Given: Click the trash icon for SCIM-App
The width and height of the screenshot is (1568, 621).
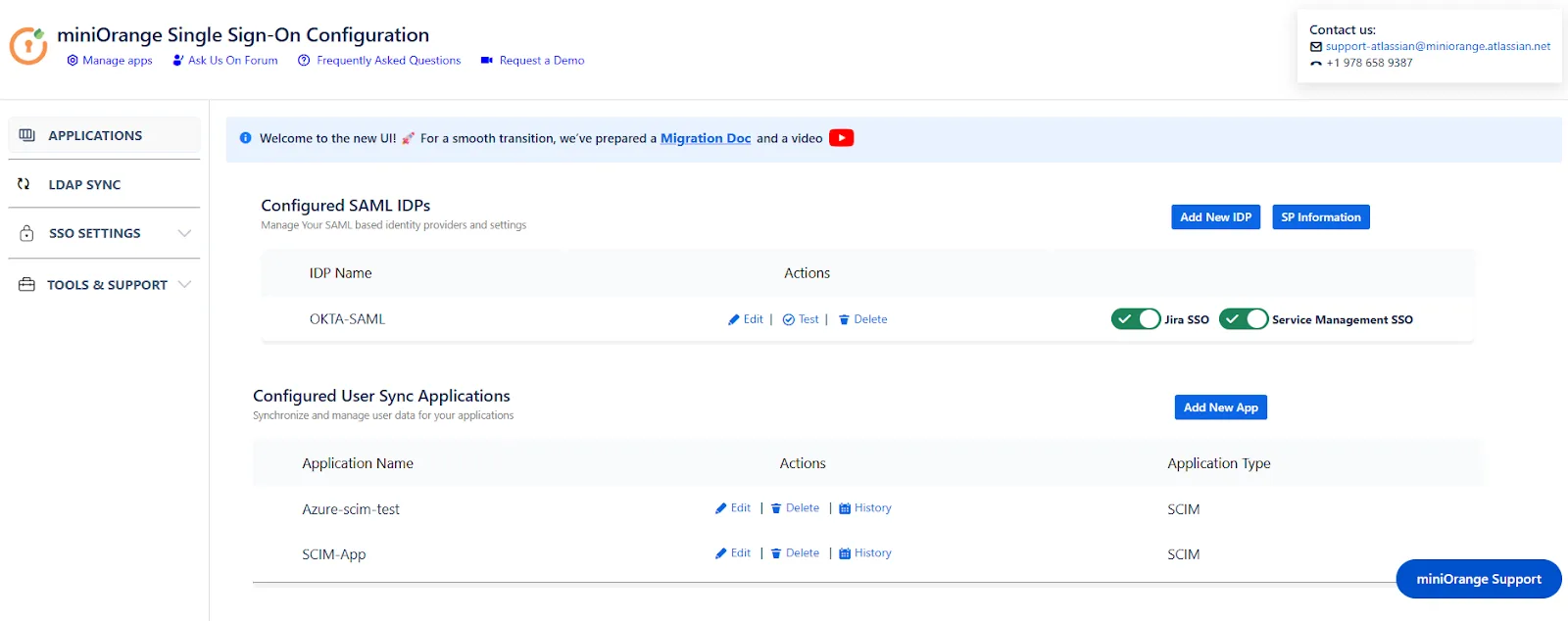Looking at the screenshot, I should point(776,553).
